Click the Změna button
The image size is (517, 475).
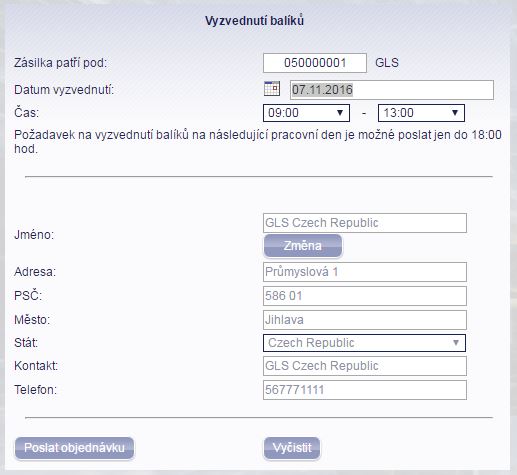303,246
